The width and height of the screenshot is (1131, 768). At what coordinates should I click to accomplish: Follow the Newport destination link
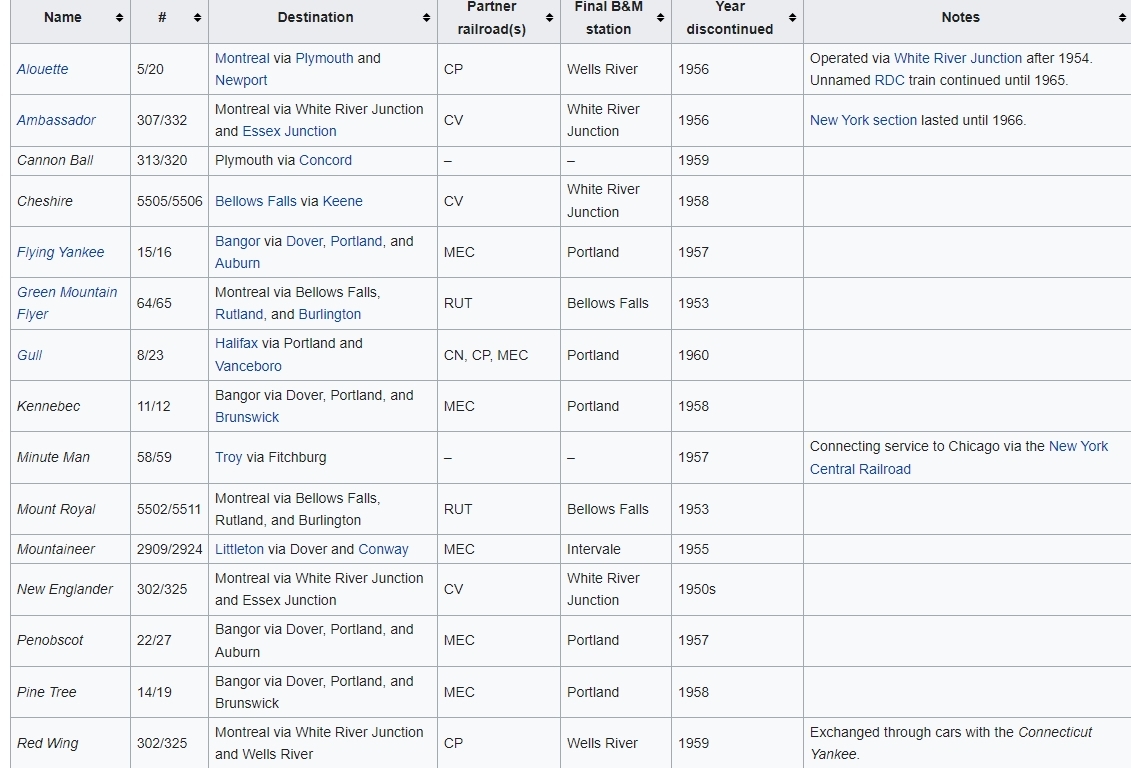(241, 80)
